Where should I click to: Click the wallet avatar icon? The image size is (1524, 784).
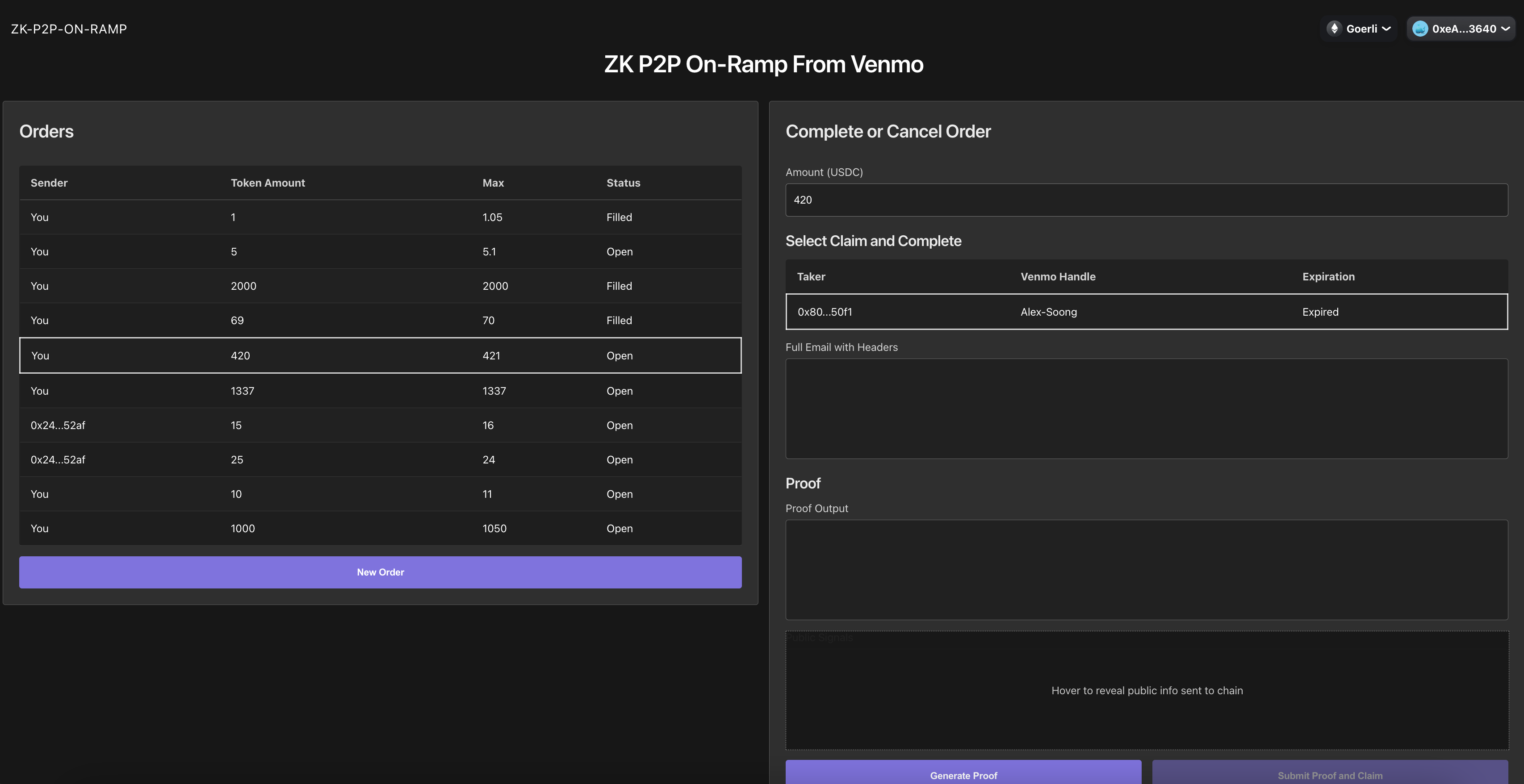(1419, 29)
